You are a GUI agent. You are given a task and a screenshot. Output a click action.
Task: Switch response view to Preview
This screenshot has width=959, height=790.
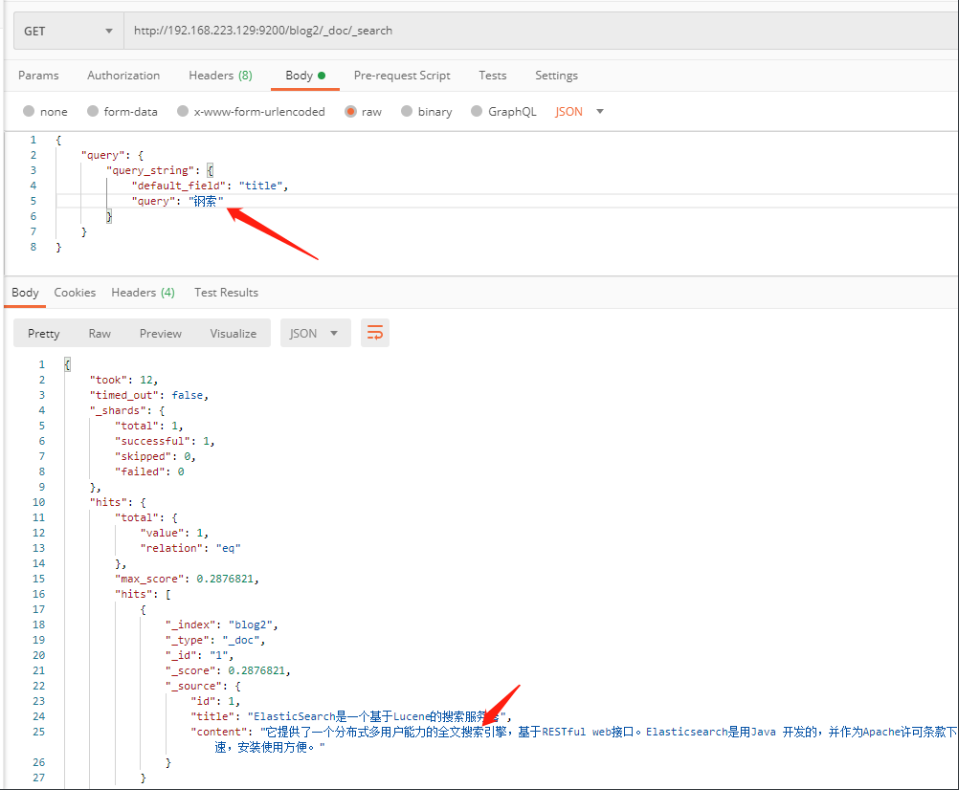160,333
